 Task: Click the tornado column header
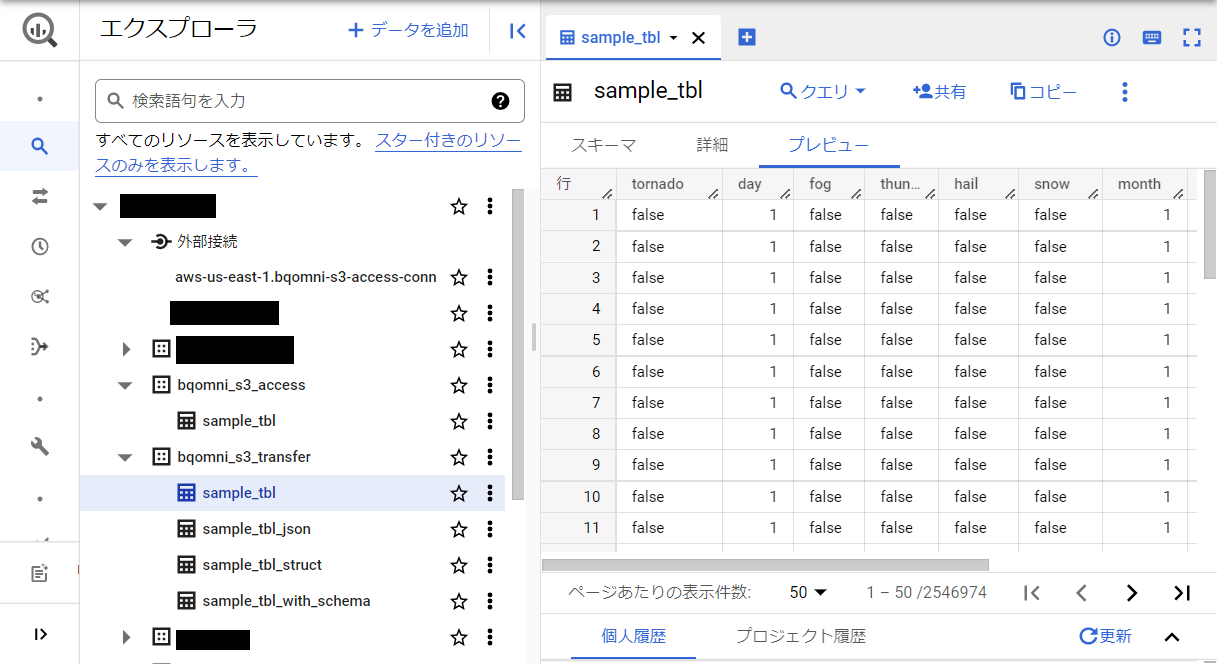(669, 184)
